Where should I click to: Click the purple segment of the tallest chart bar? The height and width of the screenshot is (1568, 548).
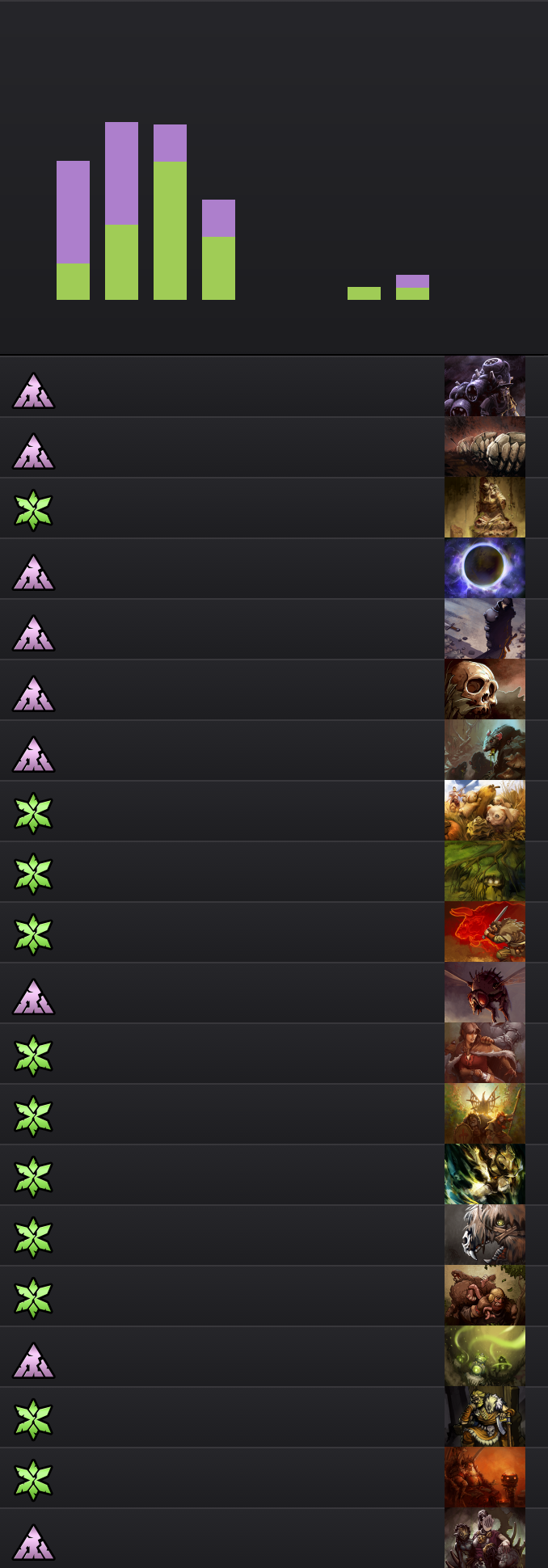coord(121,173)
